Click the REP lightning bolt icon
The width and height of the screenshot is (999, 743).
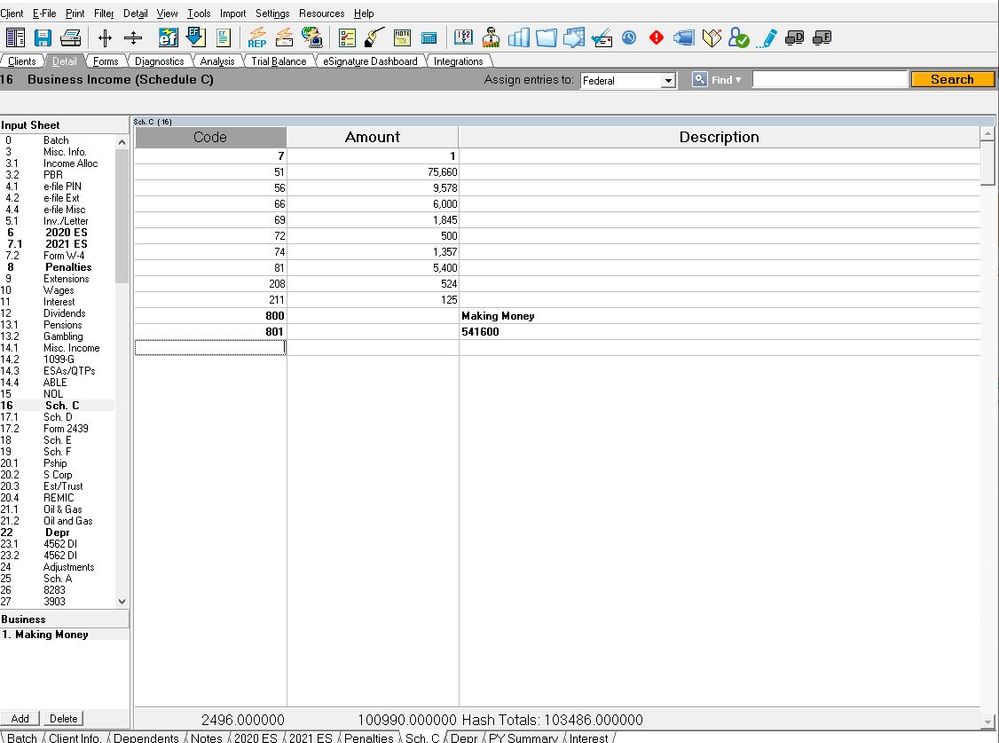(257, 38)
